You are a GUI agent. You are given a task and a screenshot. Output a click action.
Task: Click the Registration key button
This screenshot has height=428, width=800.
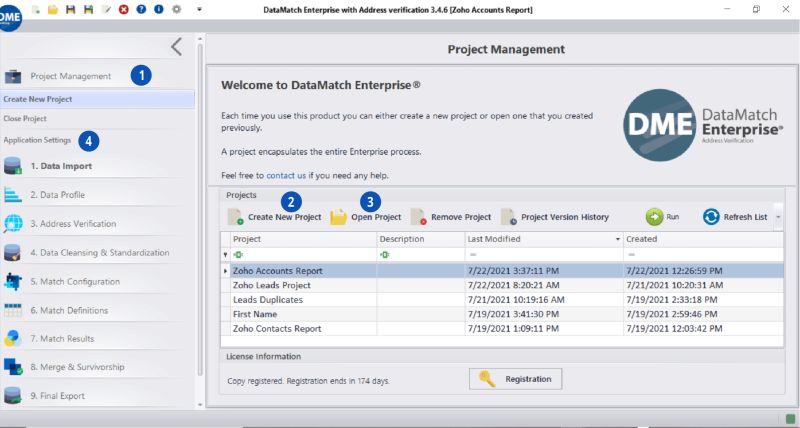coord(515,379)
